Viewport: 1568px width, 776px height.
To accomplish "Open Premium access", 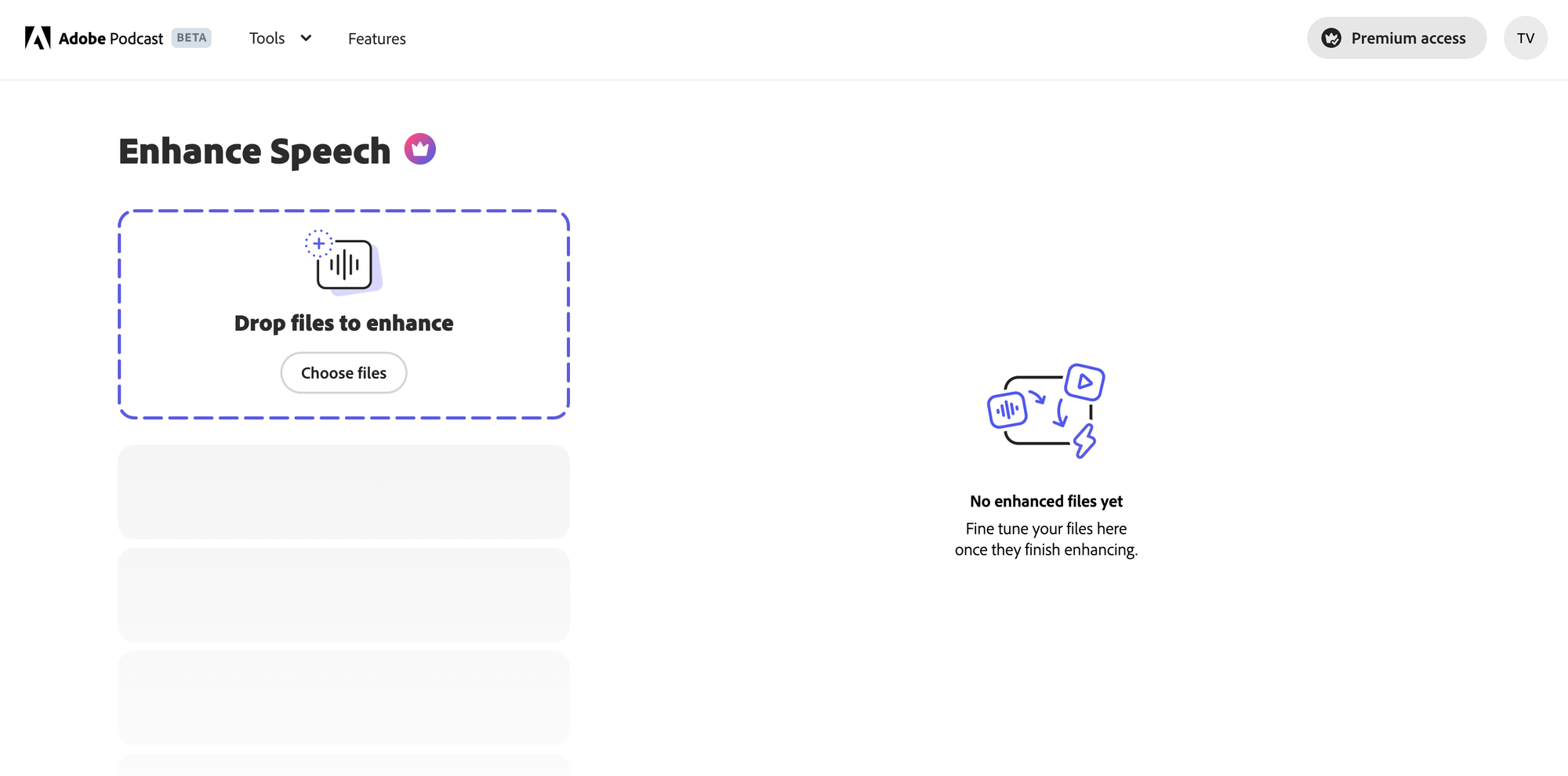I will click(1396, 38).
